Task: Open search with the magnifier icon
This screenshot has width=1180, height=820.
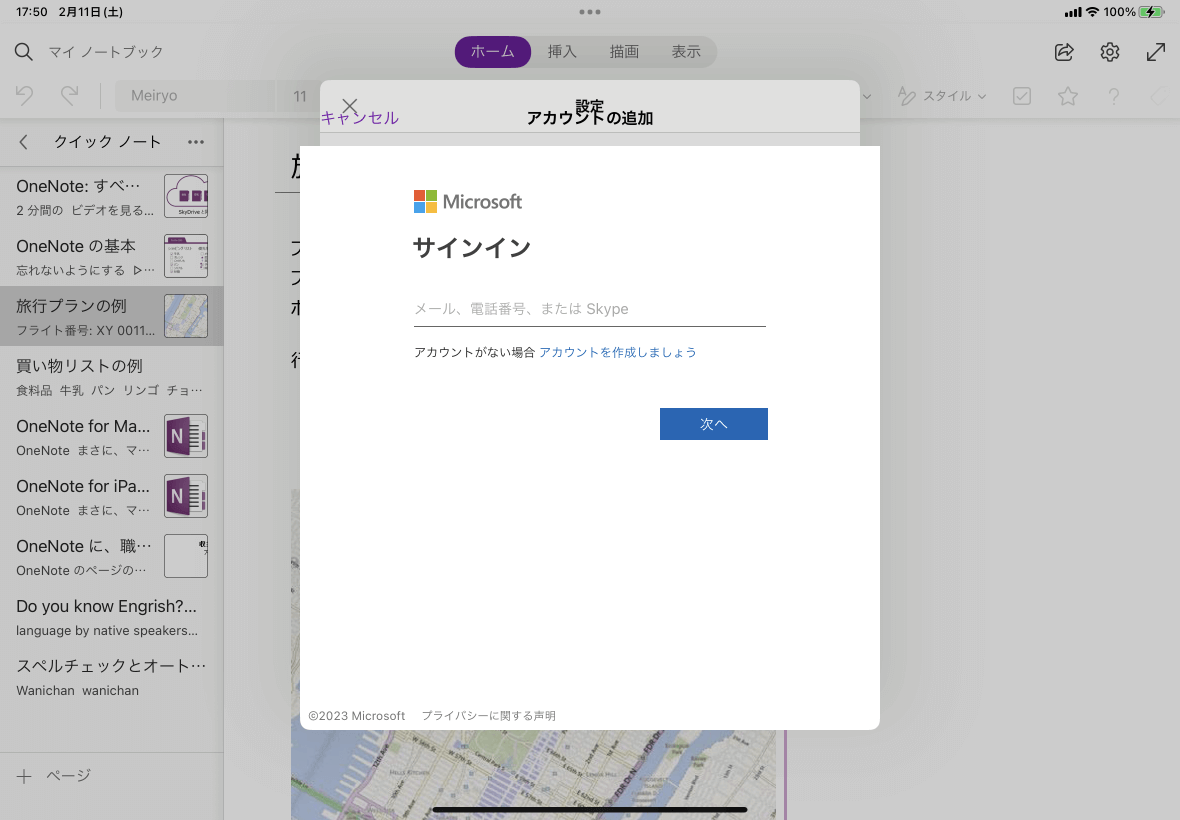Action: coord(23,52)
